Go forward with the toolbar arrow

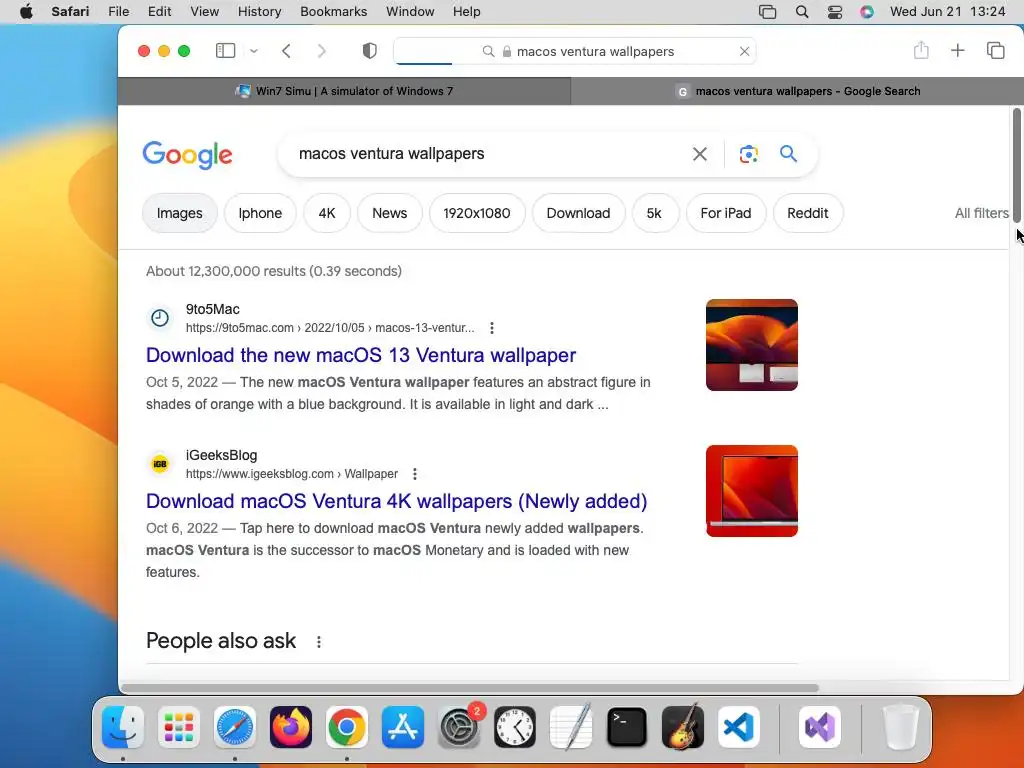(x=321, y=51)
